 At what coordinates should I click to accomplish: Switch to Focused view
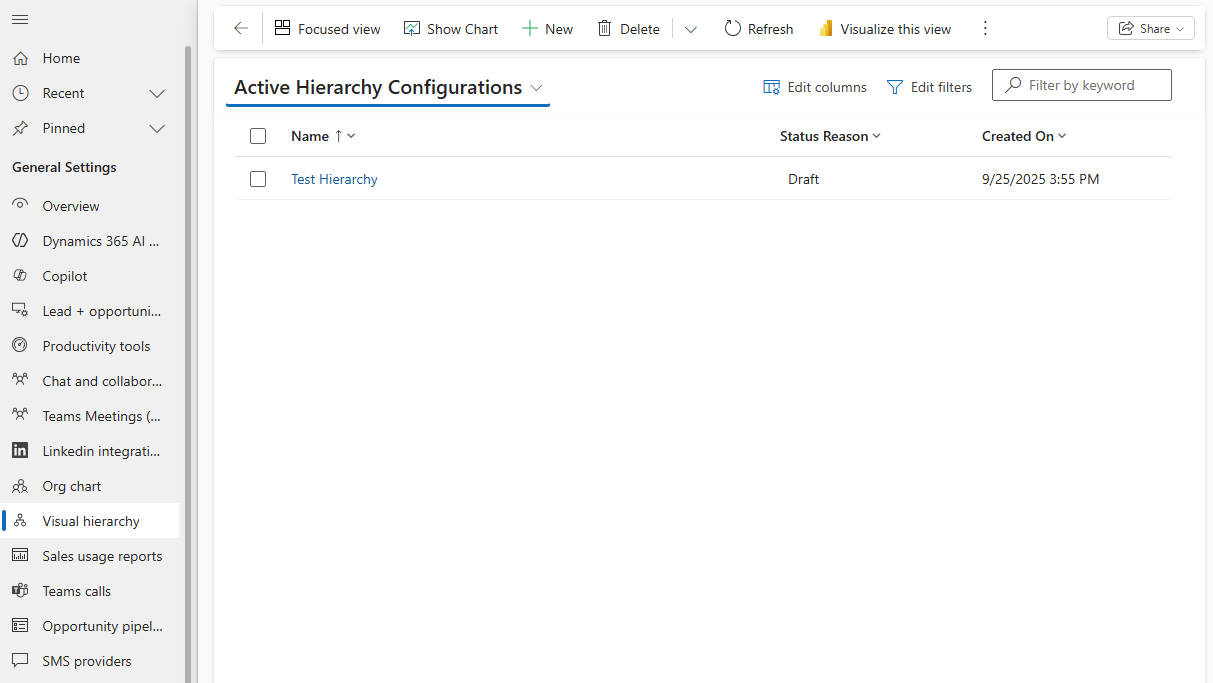click(x=327, y=28)
